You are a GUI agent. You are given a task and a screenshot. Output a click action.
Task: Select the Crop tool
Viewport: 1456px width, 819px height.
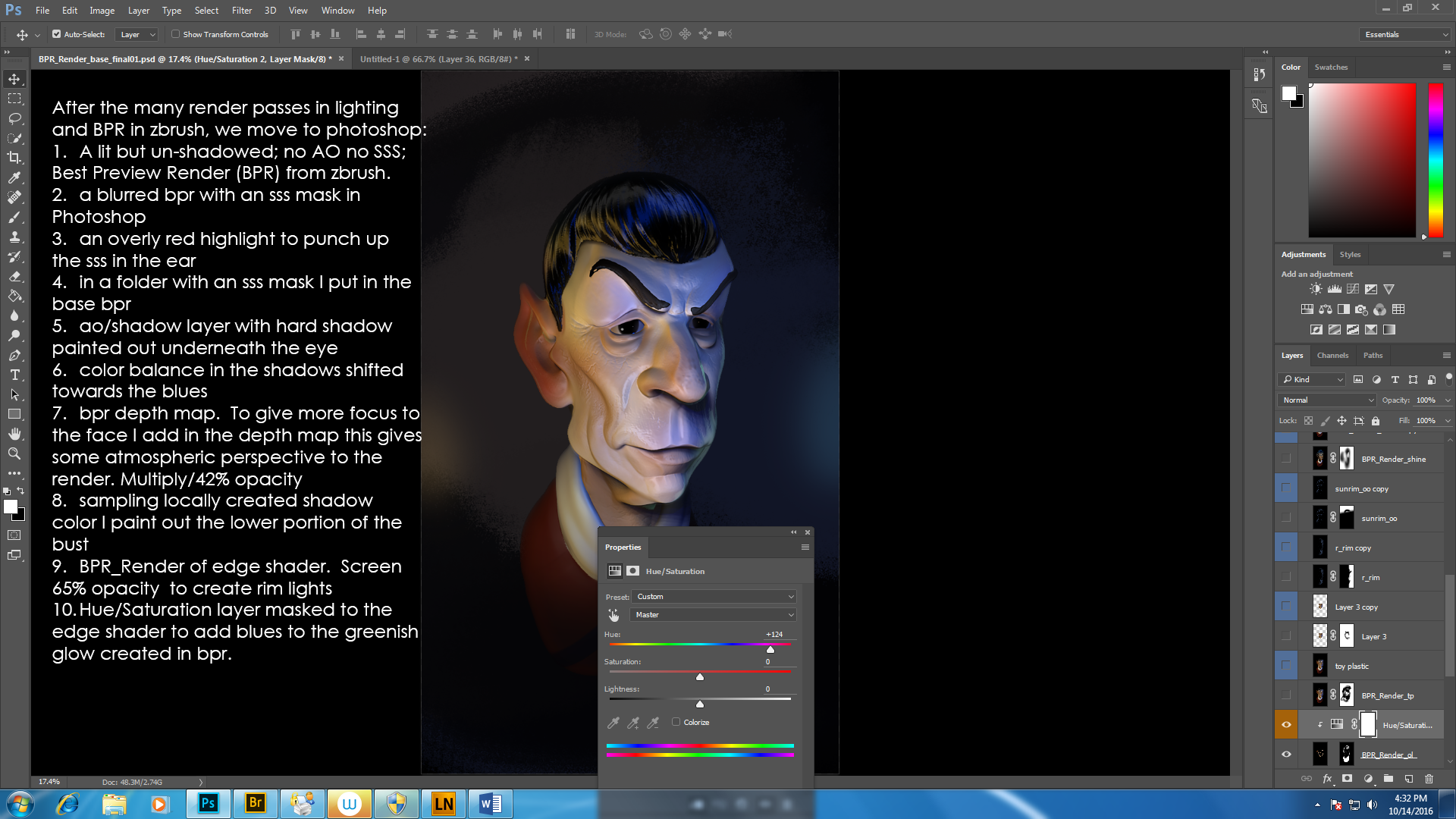coord(14,158)
